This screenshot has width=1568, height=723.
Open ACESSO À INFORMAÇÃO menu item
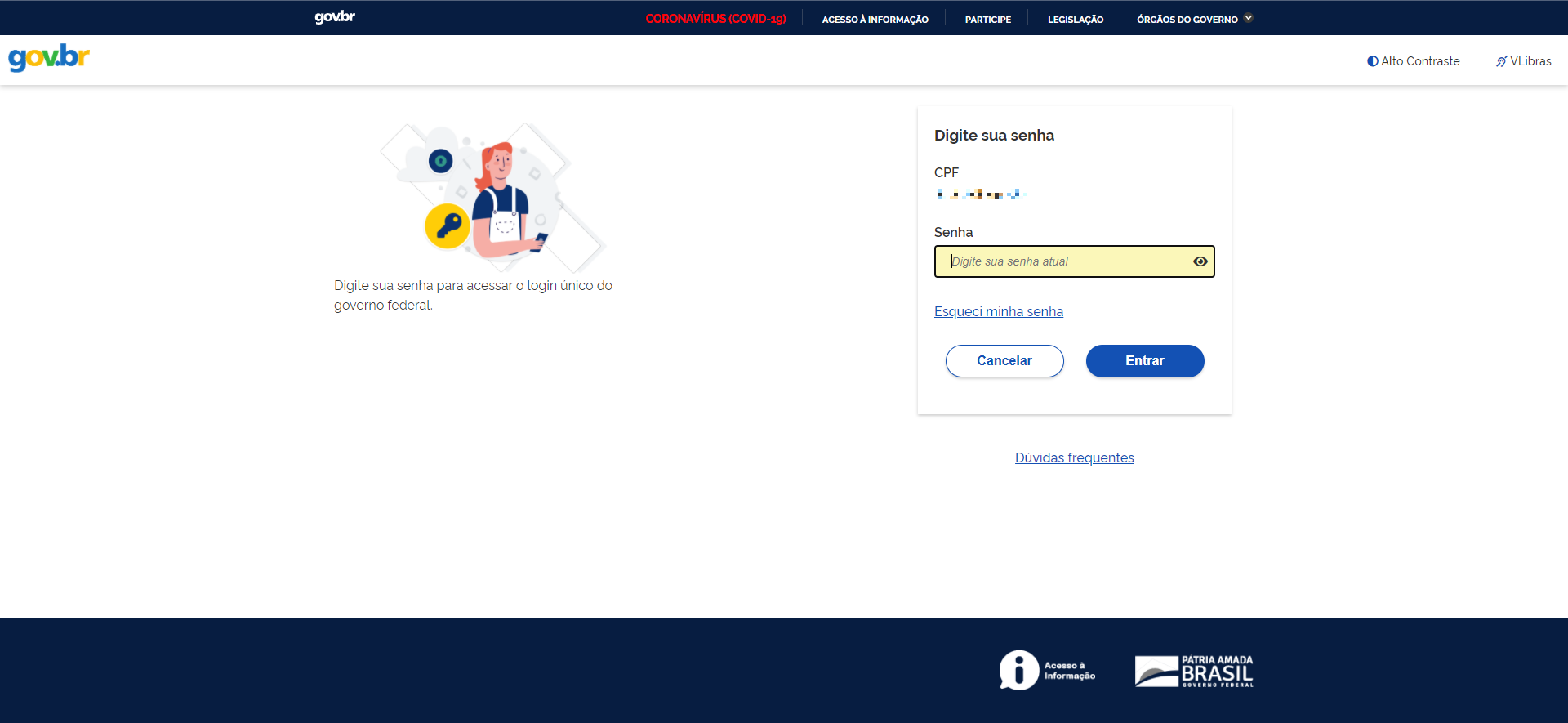point(875,19)
